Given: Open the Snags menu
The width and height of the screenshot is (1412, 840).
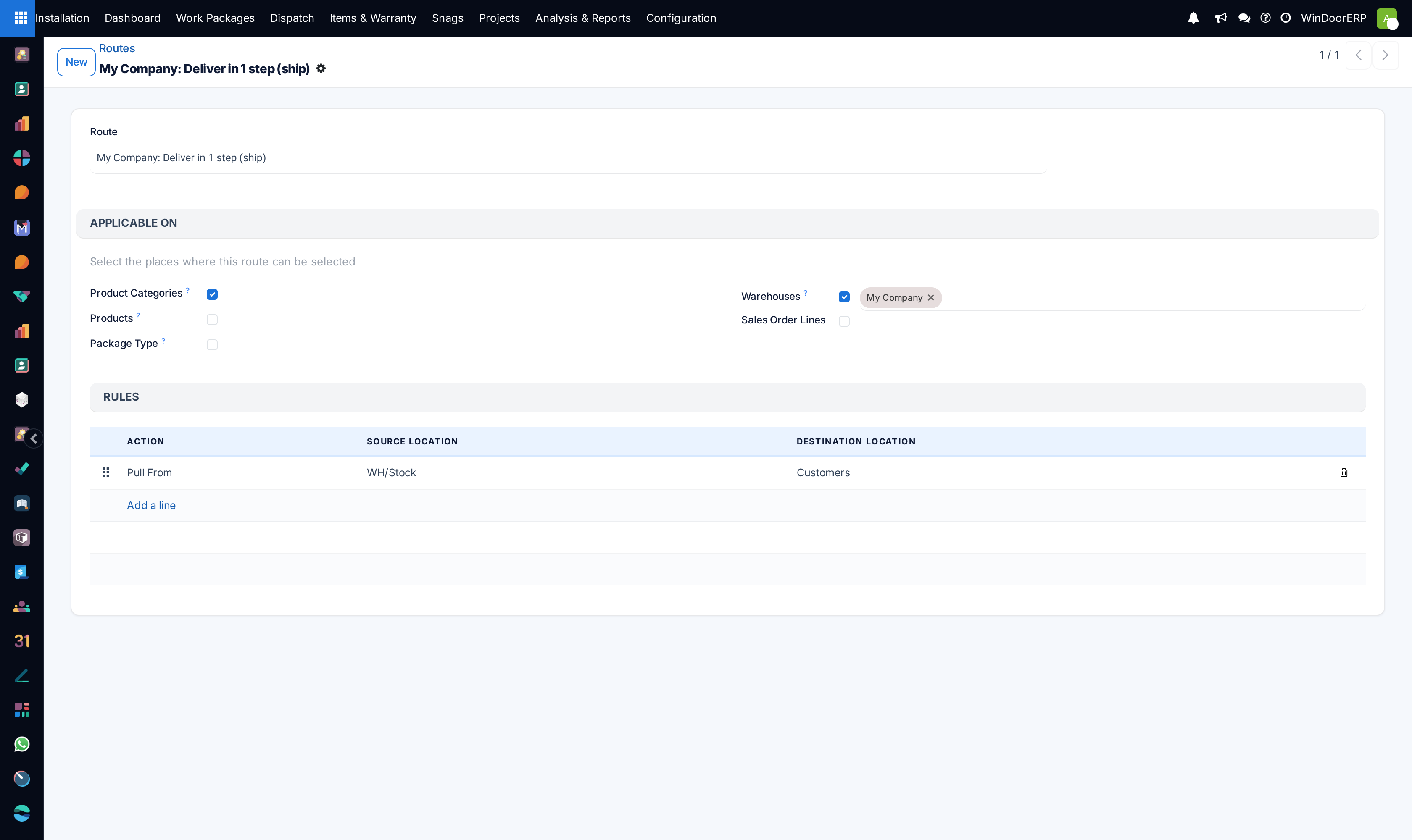Looking at the screenshot, I should tap(448, 18).
